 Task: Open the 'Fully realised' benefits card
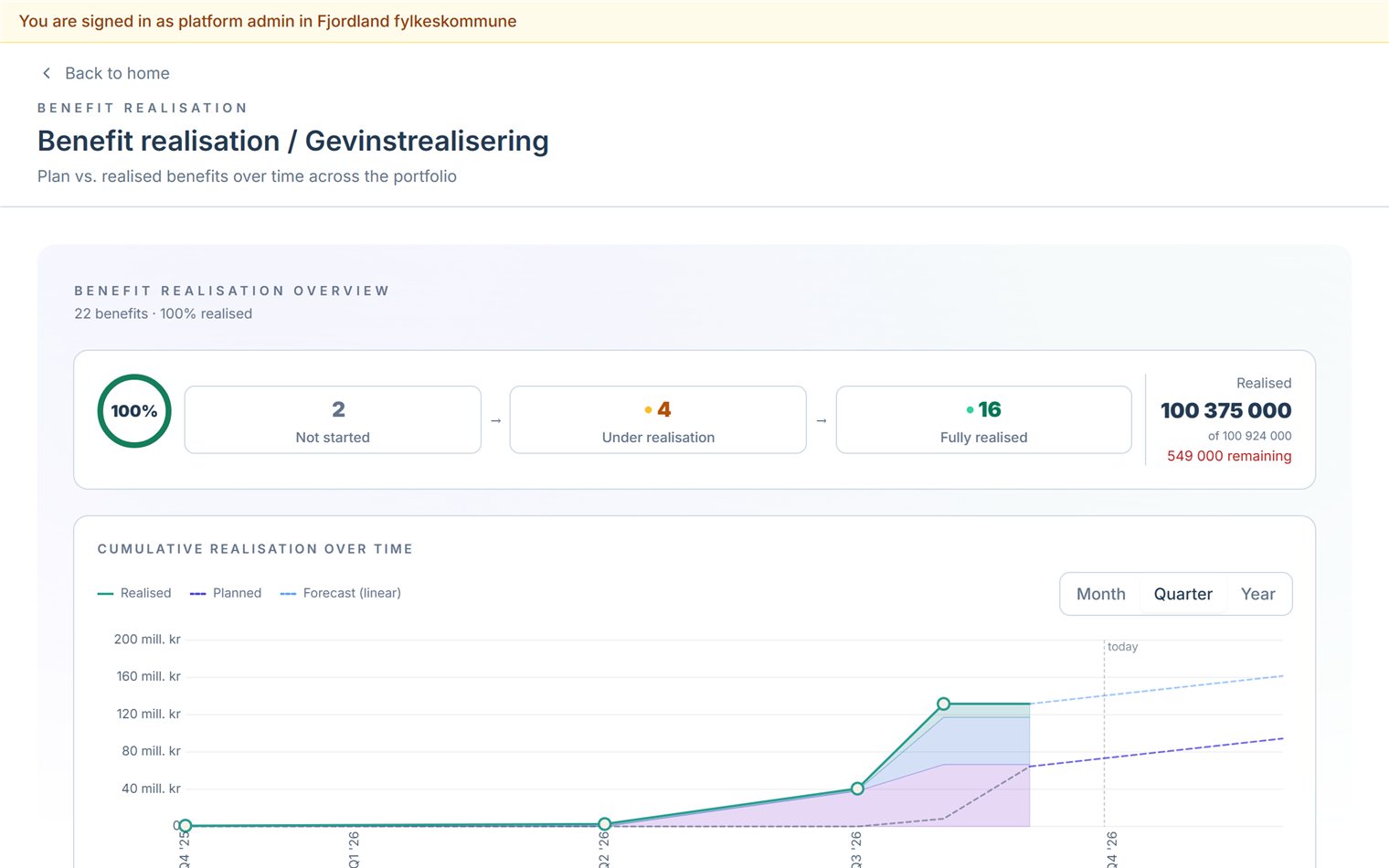point(983,419)
